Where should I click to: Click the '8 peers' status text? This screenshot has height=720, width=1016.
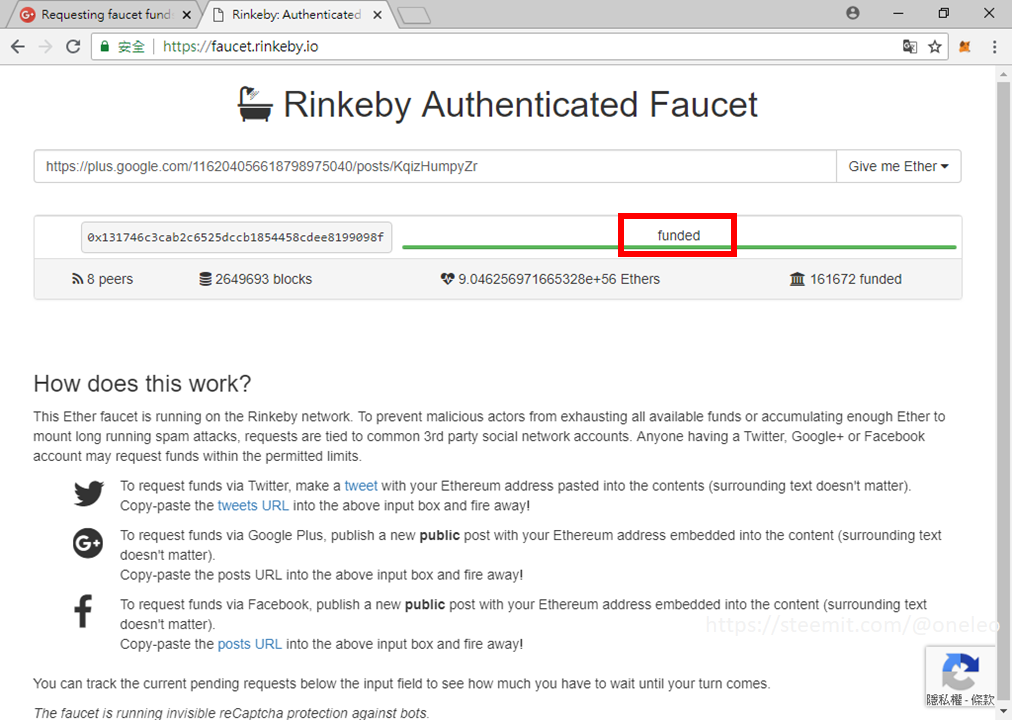[110, 279]
